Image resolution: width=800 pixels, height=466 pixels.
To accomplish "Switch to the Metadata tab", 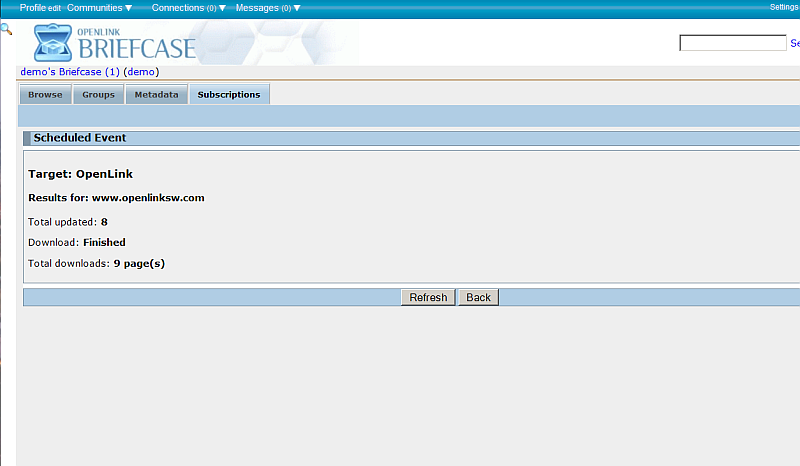I will [157, 94].
